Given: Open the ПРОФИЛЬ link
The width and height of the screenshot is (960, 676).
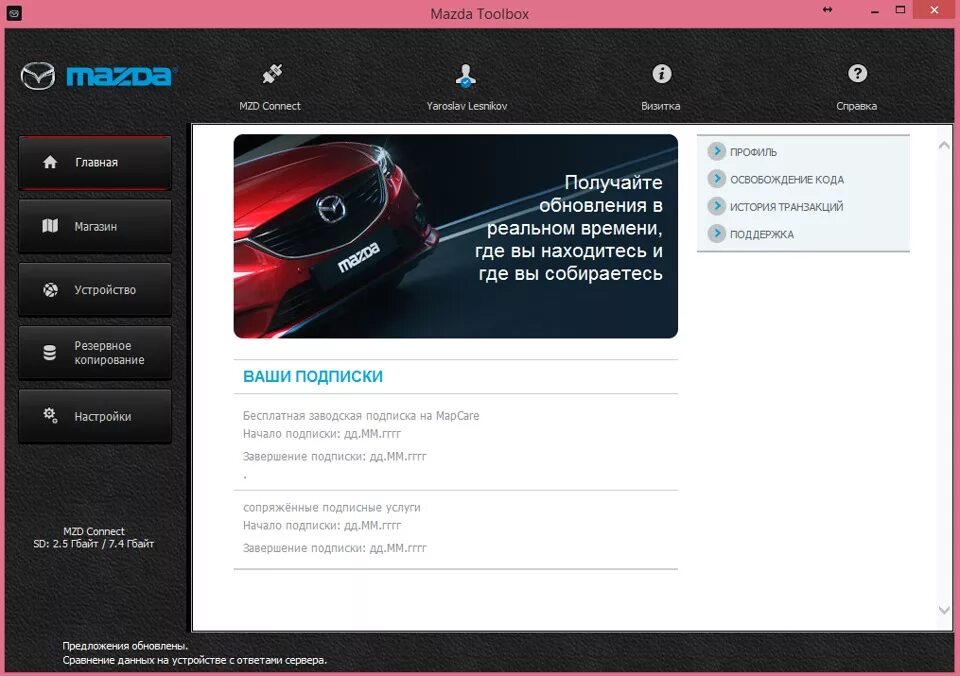Looking at the screenshot, I should click(x=753, y=152).
